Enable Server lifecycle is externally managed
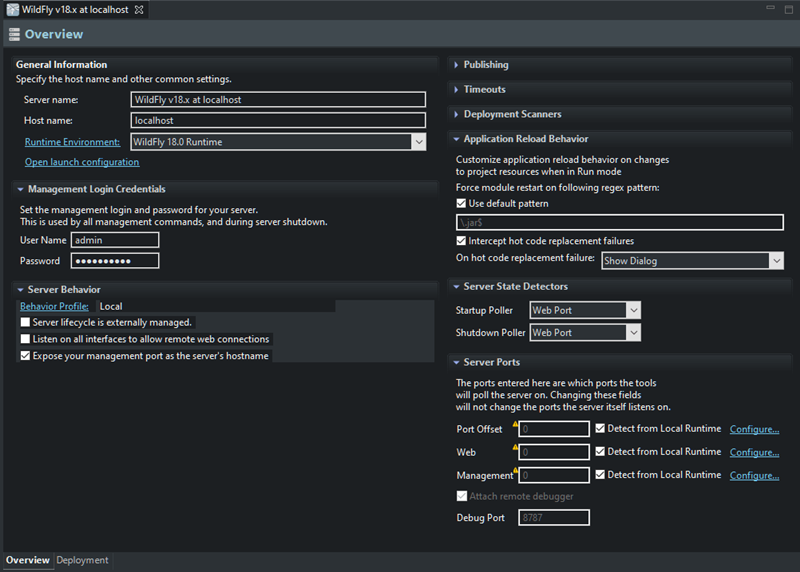This screenshot has width=800, height=572. coord(25,323)
